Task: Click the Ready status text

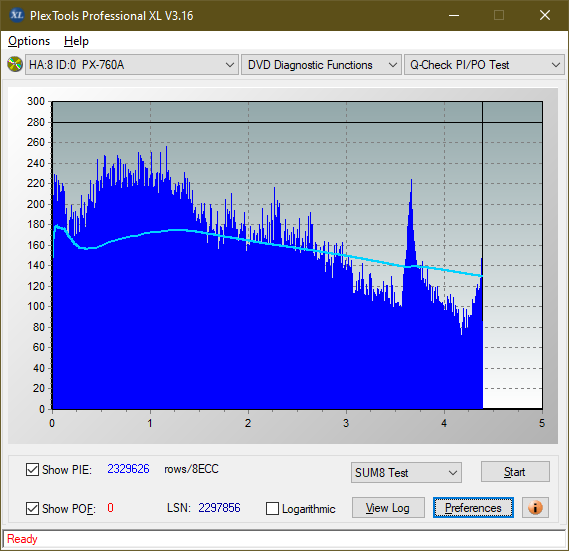Action: (x=22, y=539)
